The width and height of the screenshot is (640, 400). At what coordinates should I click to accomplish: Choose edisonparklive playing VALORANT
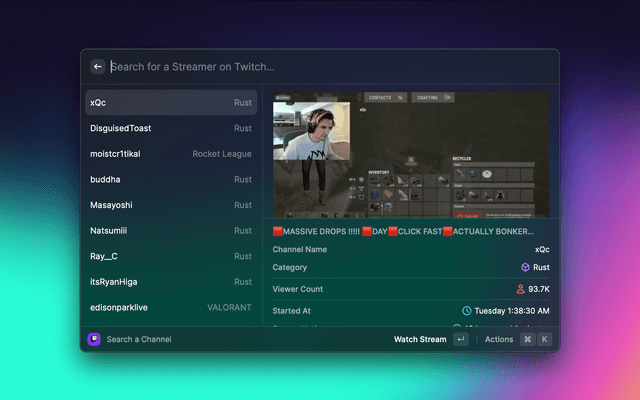pos(170,307)
